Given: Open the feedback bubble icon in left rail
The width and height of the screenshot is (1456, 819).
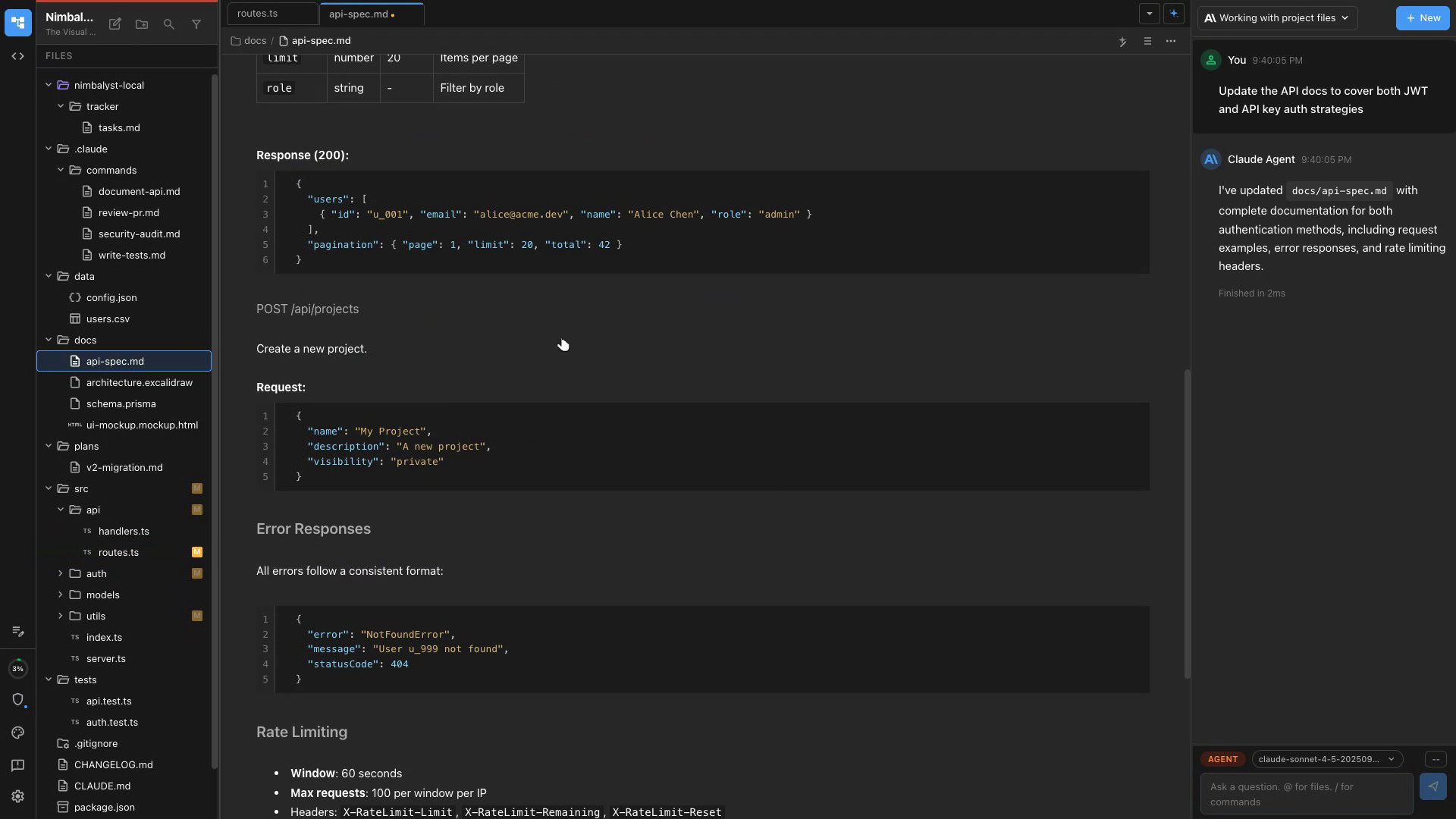Looking at the screenshot, I should (17, 766).
